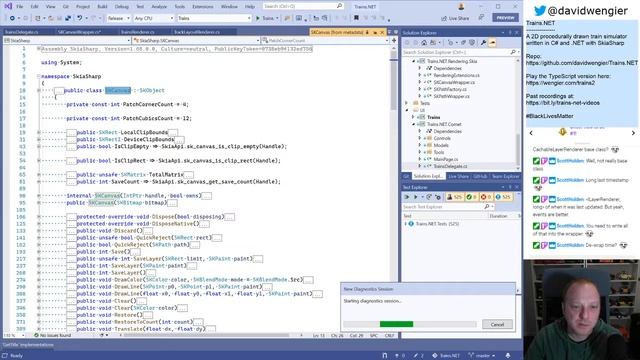Click the Duration column header in Test Explorer
Screen dimensions: 640x360
[498, 216]
